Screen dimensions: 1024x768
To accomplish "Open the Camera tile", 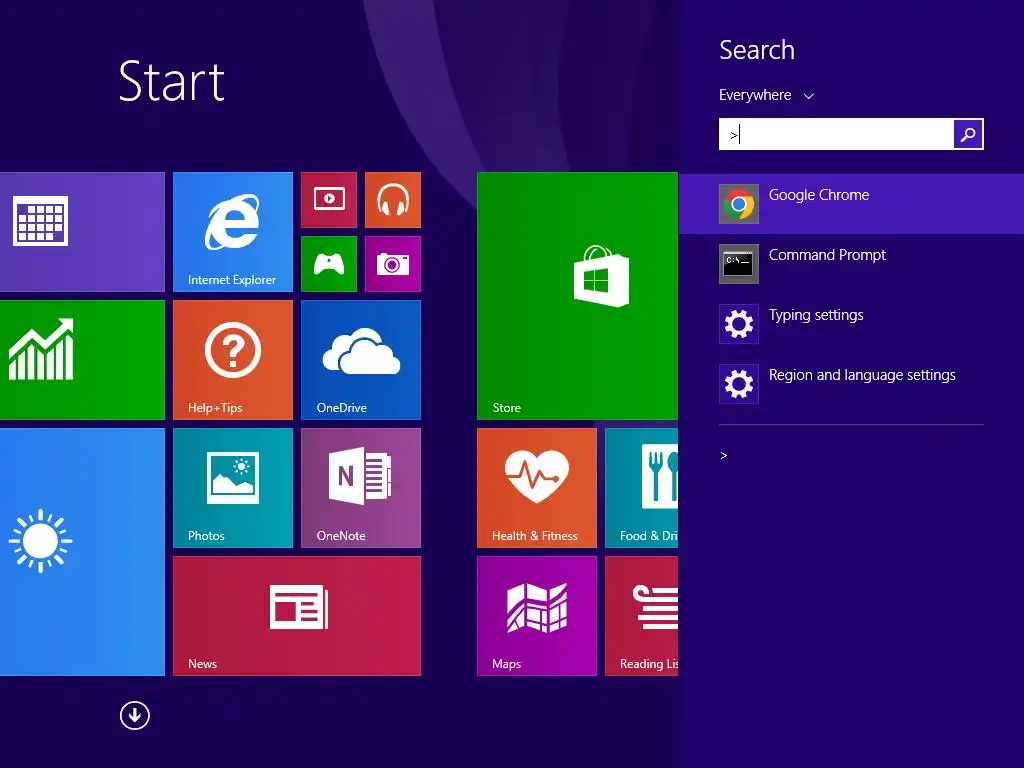I will tap(392, 264).
